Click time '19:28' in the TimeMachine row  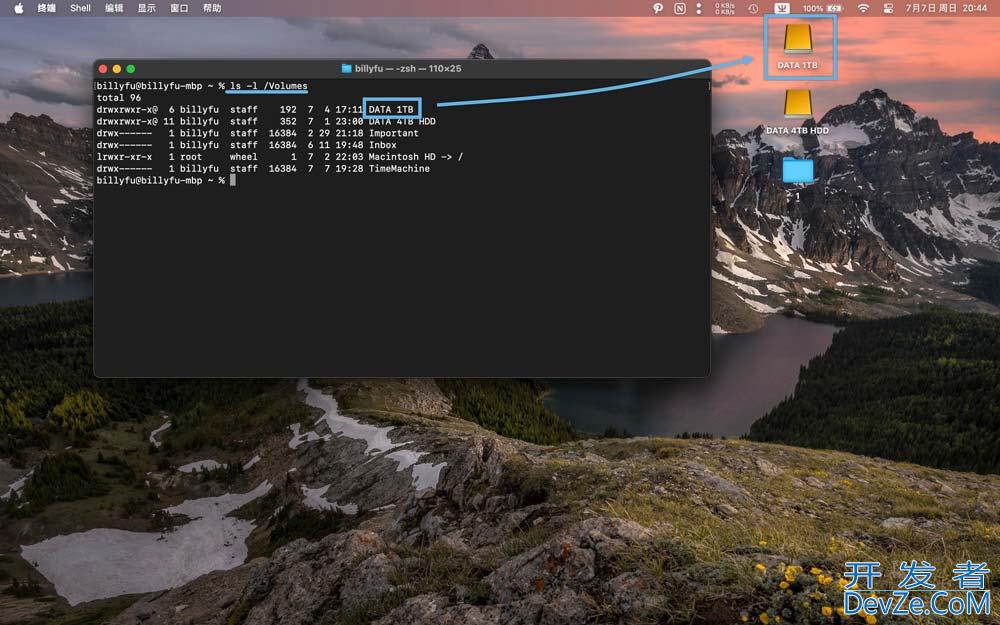click(x=349, y=168)
